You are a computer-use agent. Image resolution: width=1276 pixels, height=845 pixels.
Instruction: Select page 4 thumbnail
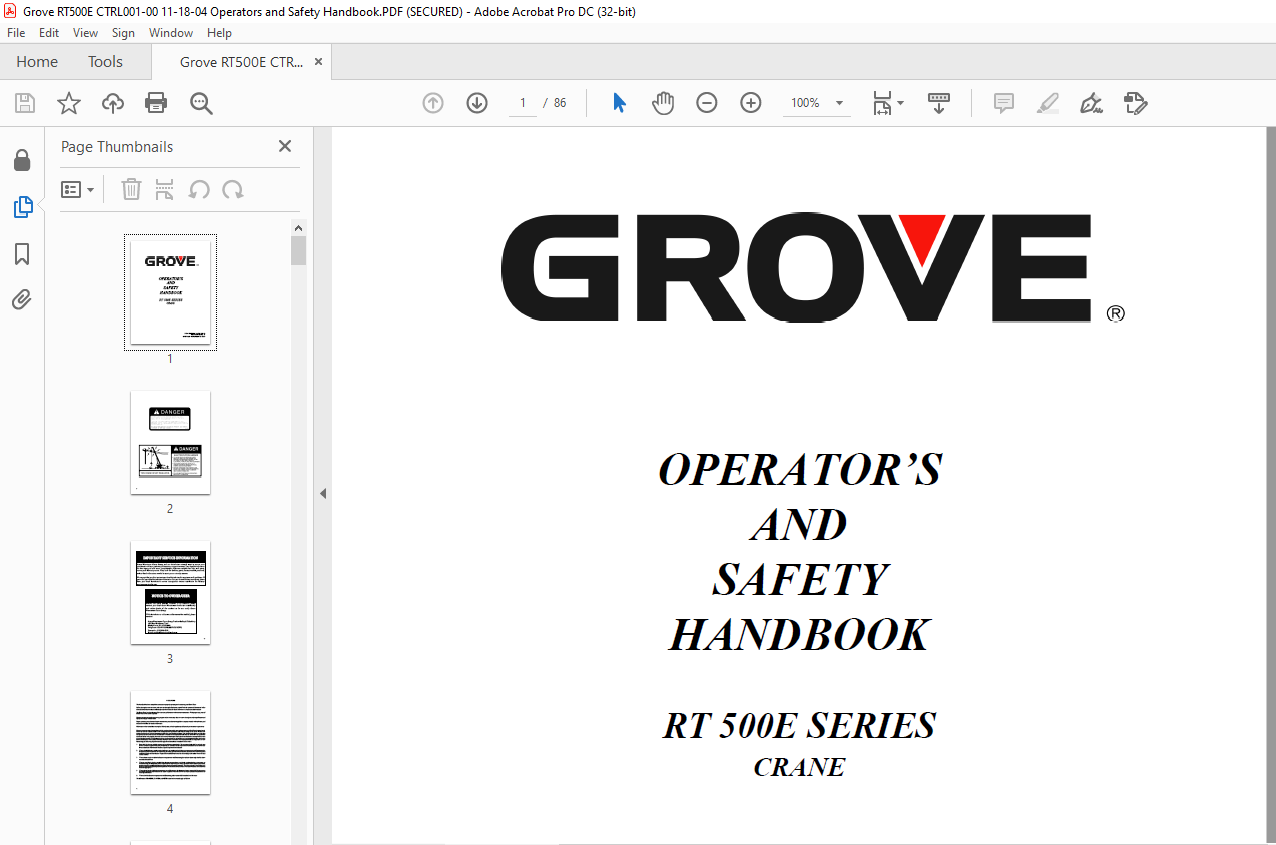[x=170, y=742]
